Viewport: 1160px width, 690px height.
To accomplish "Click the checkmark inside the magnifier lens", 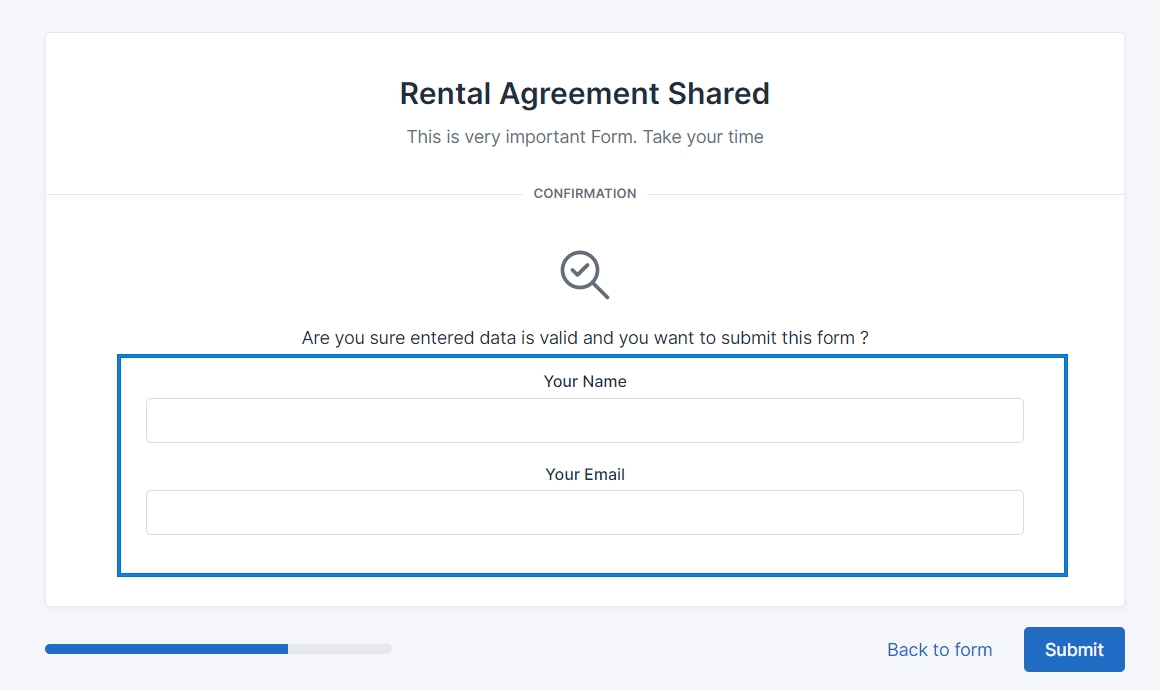I will [x=579, y=269].
